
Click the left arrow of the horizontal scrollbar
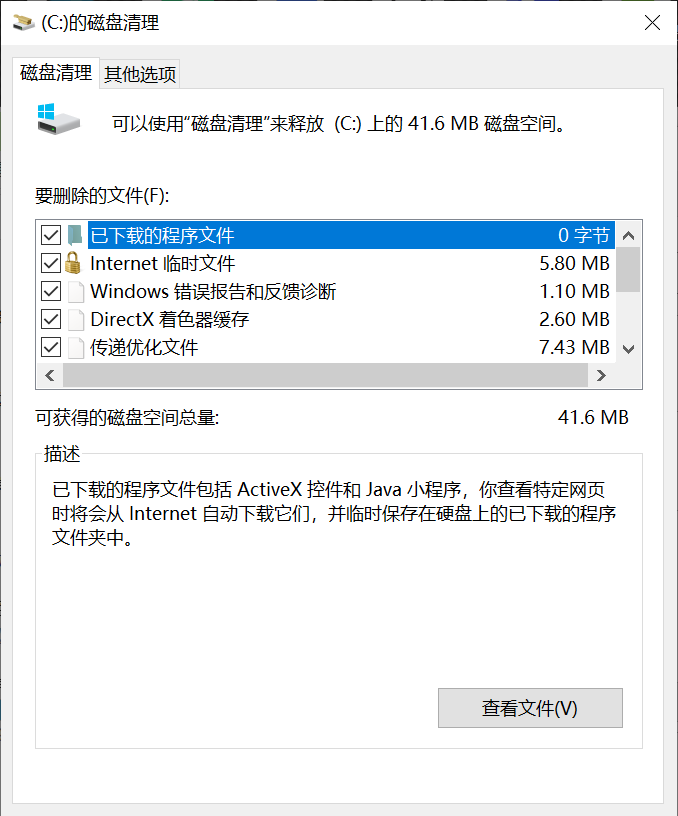pos(50,374)
